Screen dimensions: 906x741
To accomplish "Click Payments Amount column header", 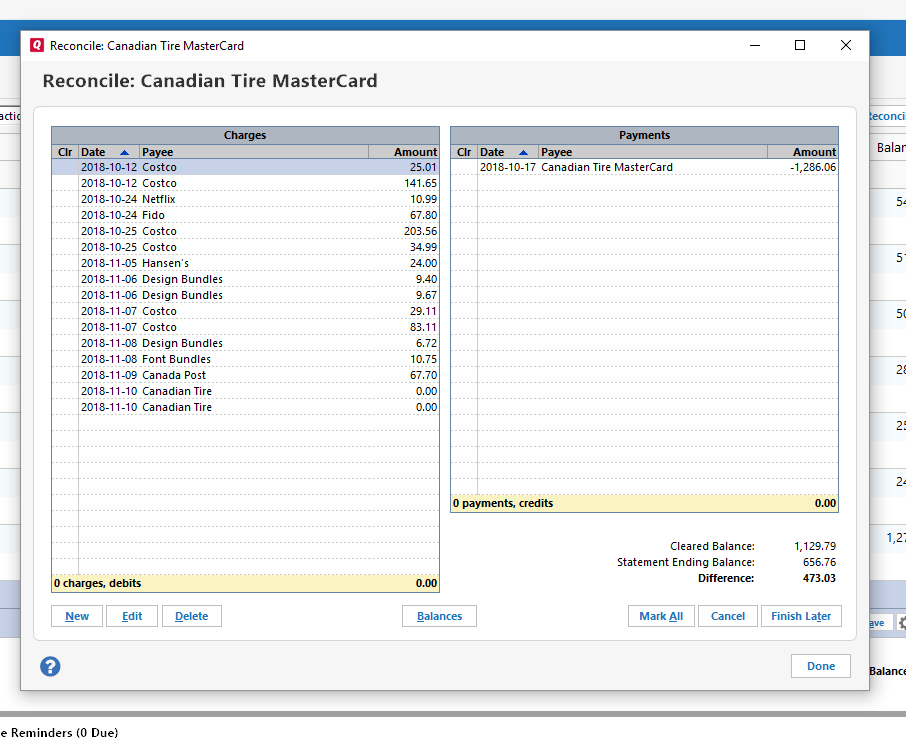I will pos(803,152).
